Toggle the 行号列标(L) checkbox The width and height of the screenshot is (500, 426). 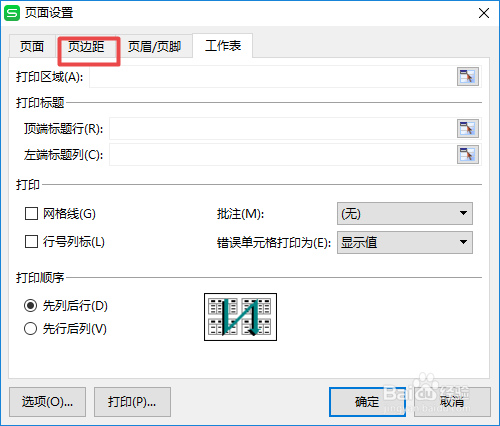[31, 242]
